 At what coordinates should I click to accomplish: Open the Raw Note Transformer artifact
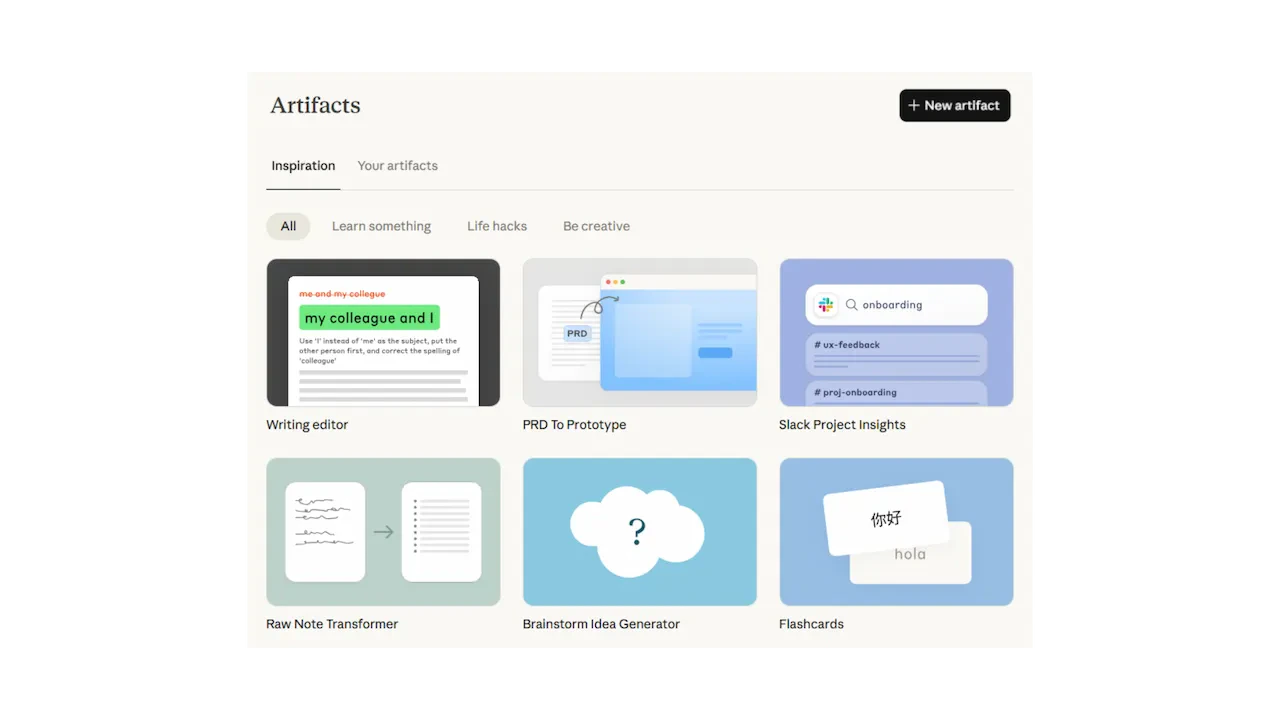pyautogui.click(x=383, y=531)
